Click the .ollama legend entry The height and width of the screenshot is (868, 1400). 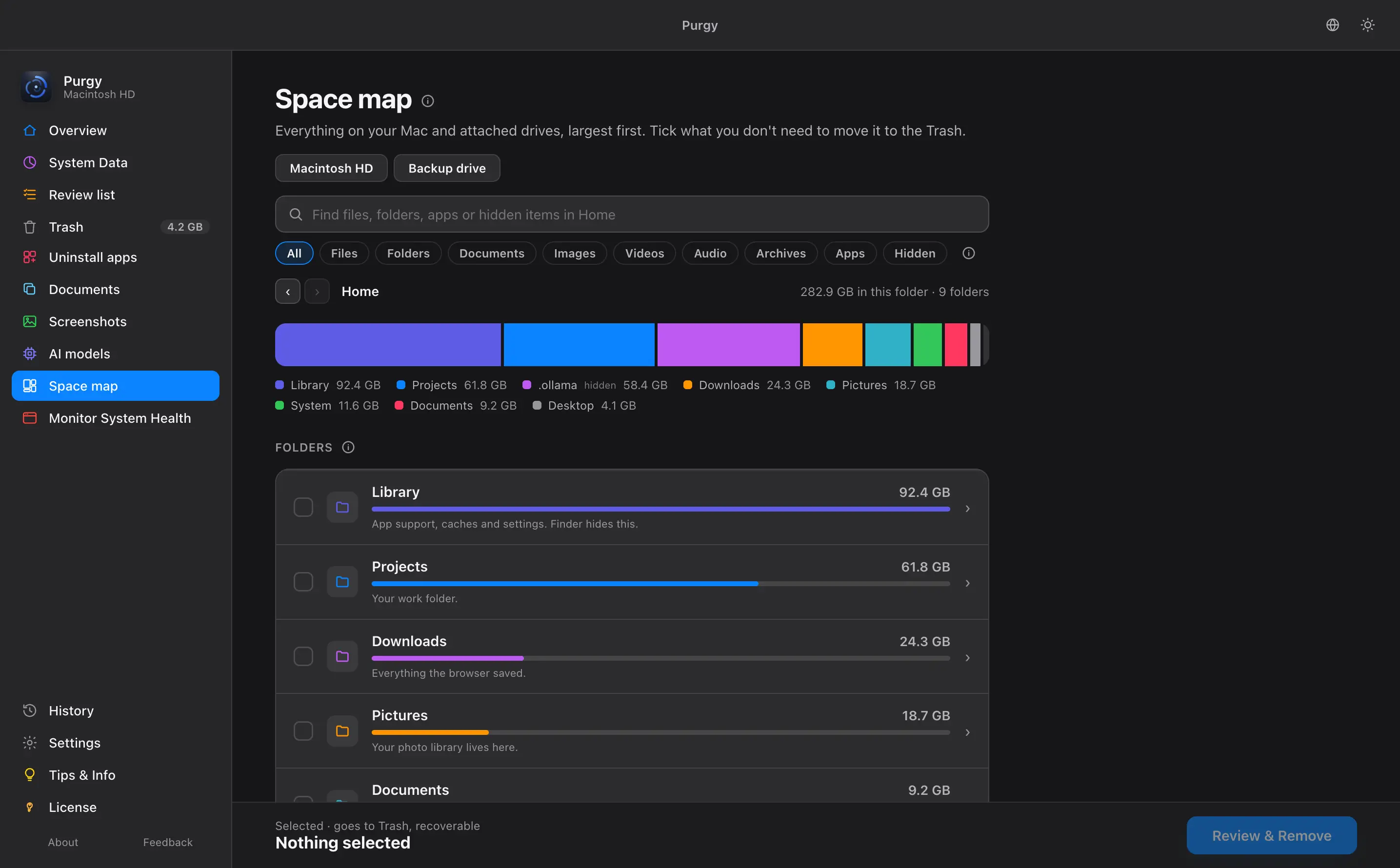click(x=595, y=385)
